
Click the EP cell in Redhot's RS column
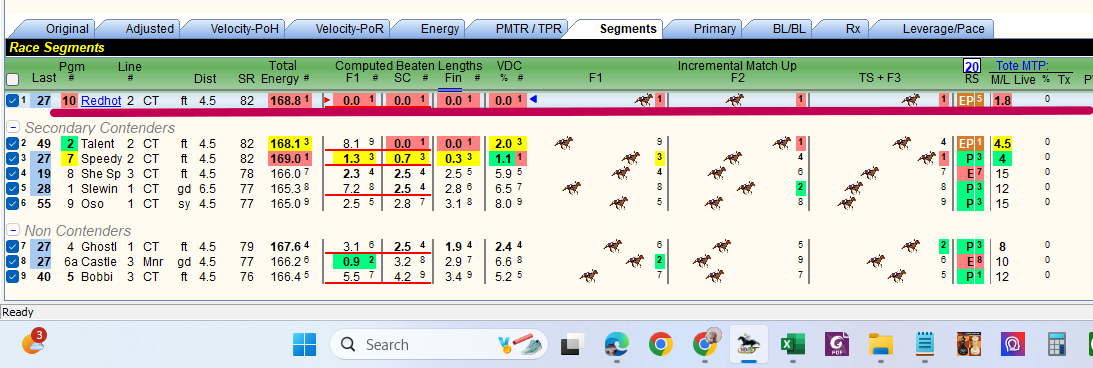pyautogui.click(x=966, y=101)
